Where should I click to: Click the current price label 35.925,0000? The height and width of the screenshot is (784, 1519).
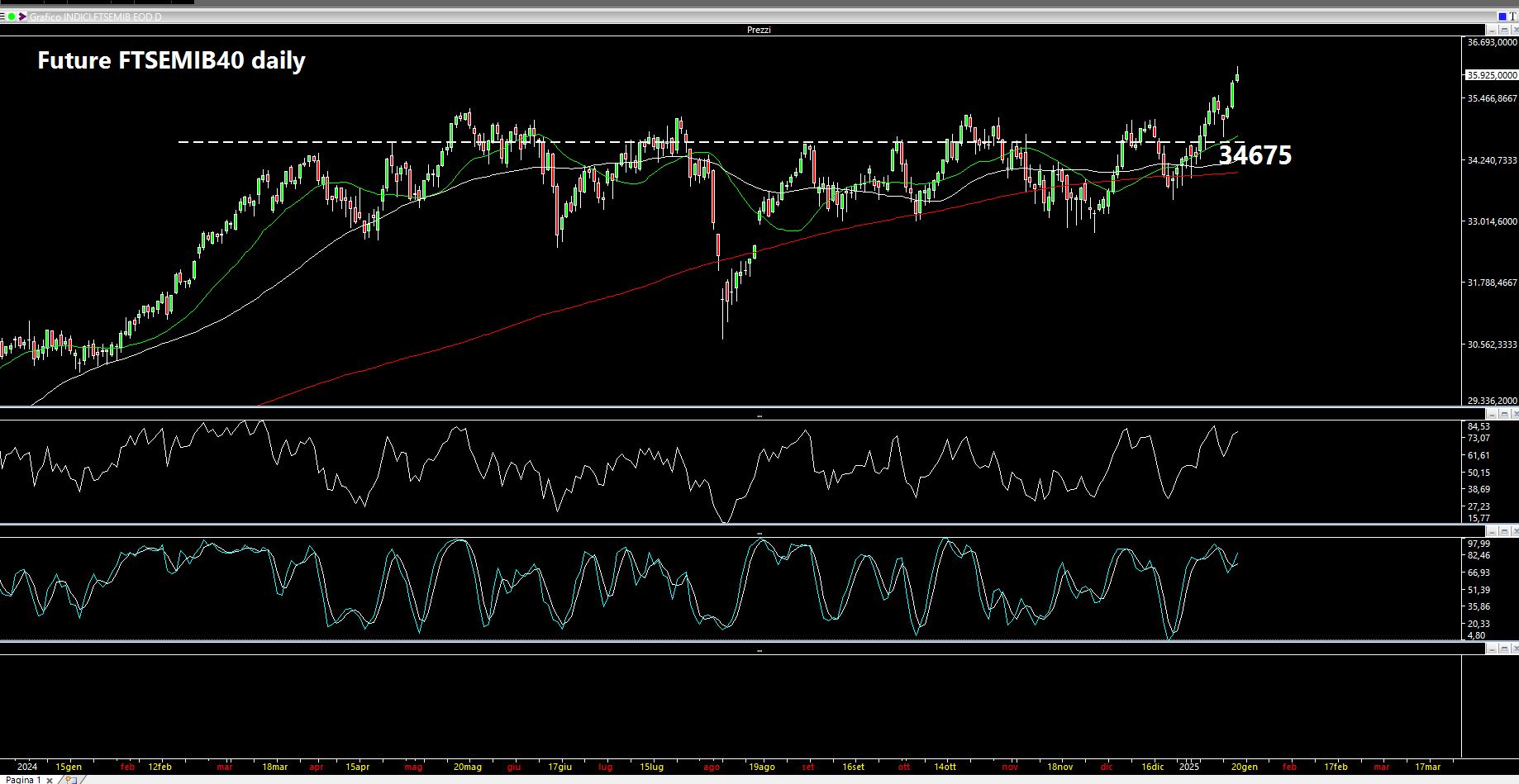click(1492, 75)
